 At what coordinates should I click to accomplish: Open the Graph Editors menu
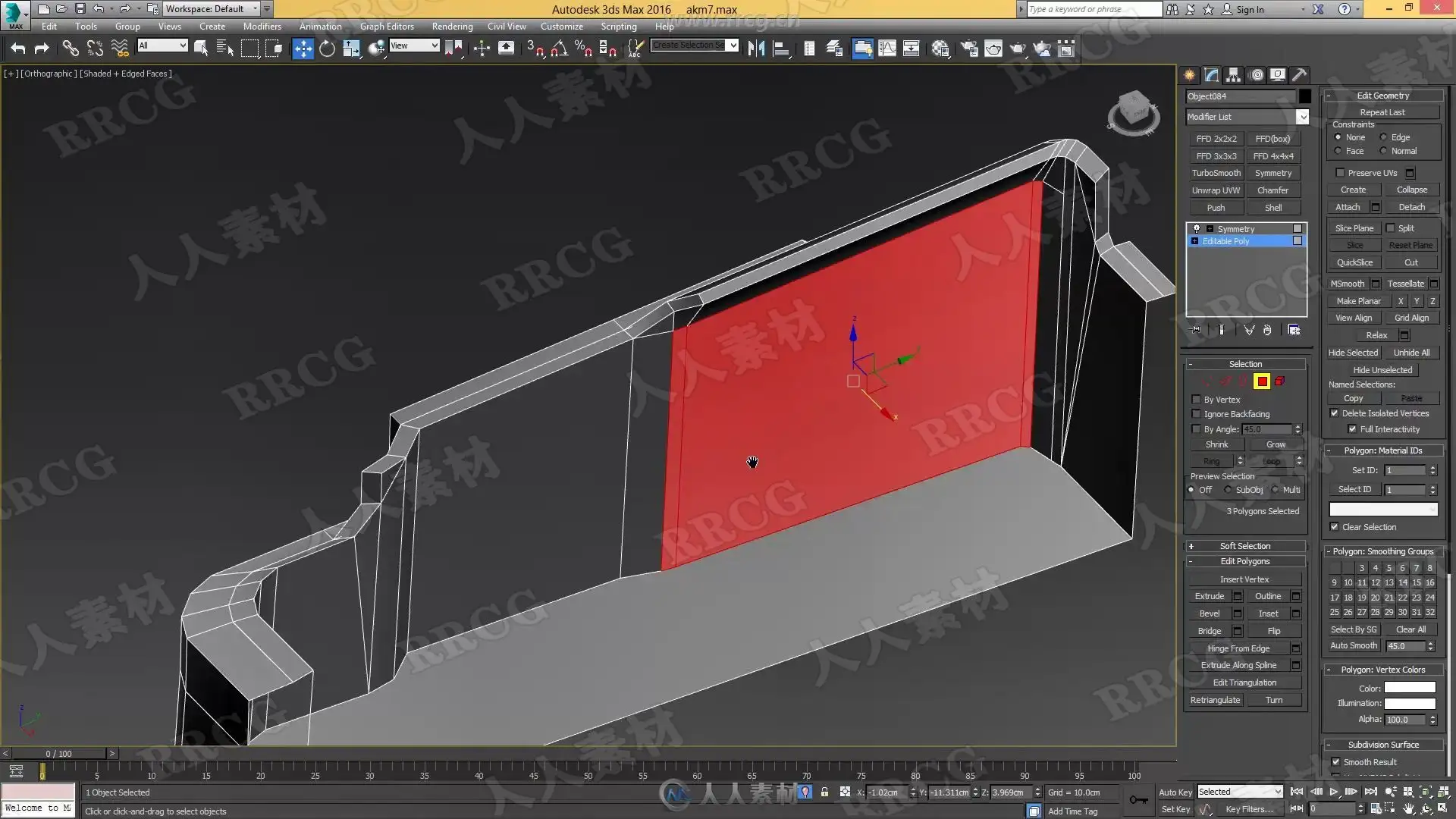[387, 26]
